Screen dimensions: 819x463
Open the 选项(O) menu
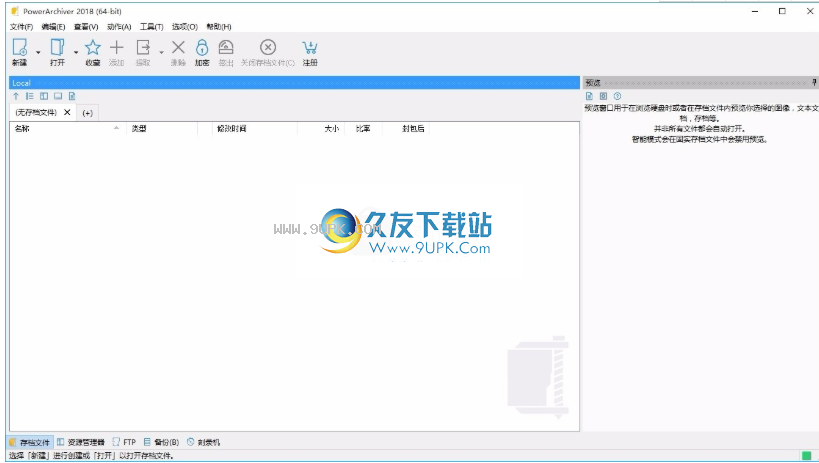click(x=185, y=27)
